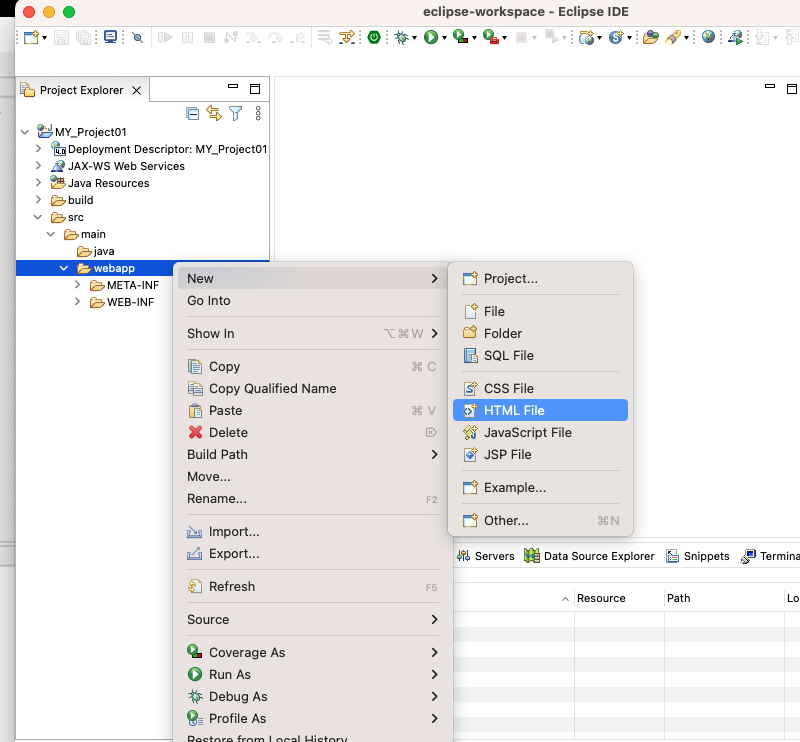800x742 pixels.
Task: Switch to the Data Source Explorer tab
Action: (589, 556)
